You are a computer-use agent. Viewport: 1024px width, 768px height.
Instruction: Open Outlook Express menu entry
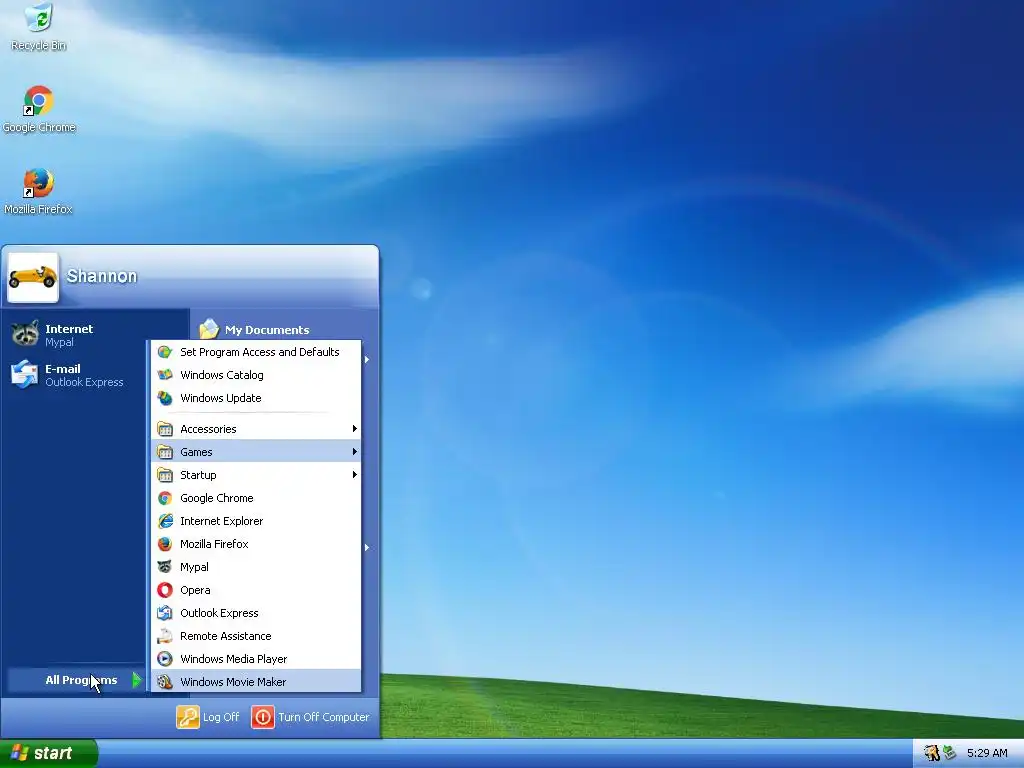point(256,613)
